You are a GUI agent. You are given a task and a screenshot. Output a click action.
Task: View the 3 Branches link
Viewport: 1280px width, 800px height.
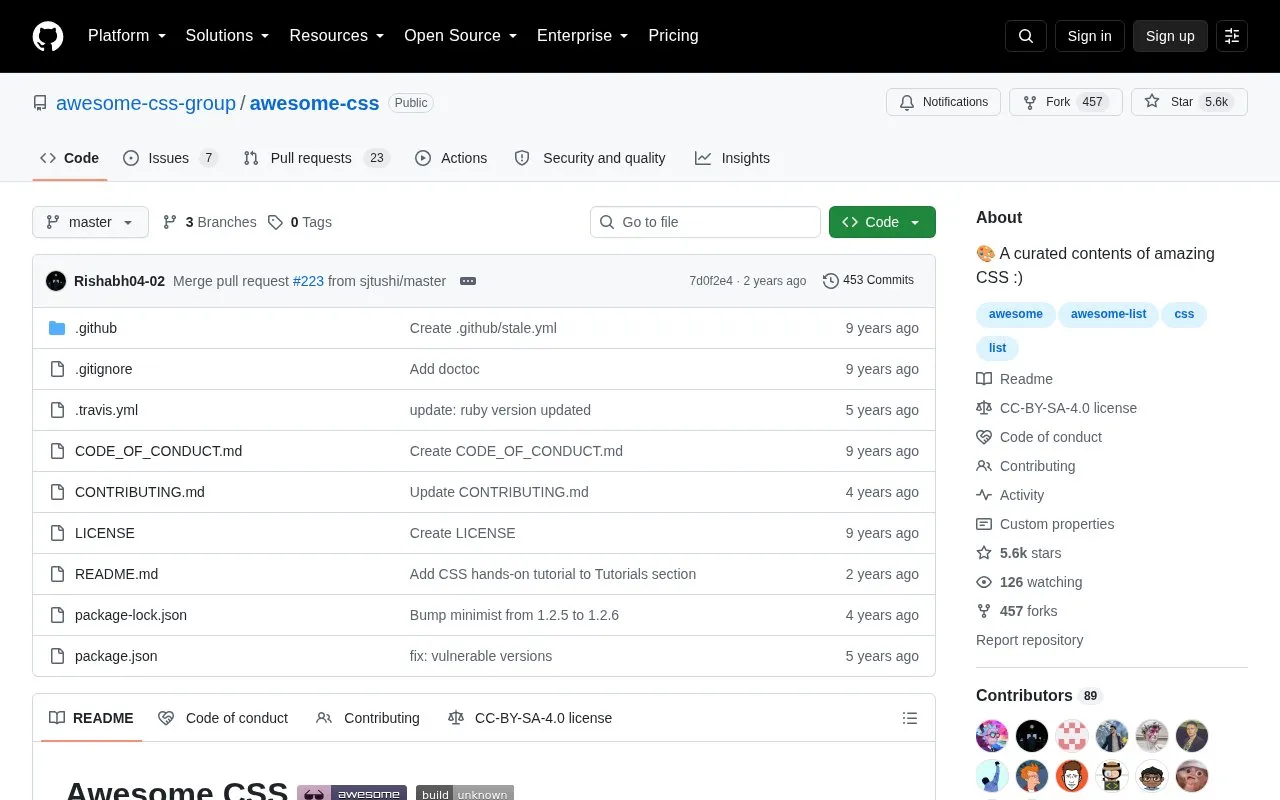[210, 222]
